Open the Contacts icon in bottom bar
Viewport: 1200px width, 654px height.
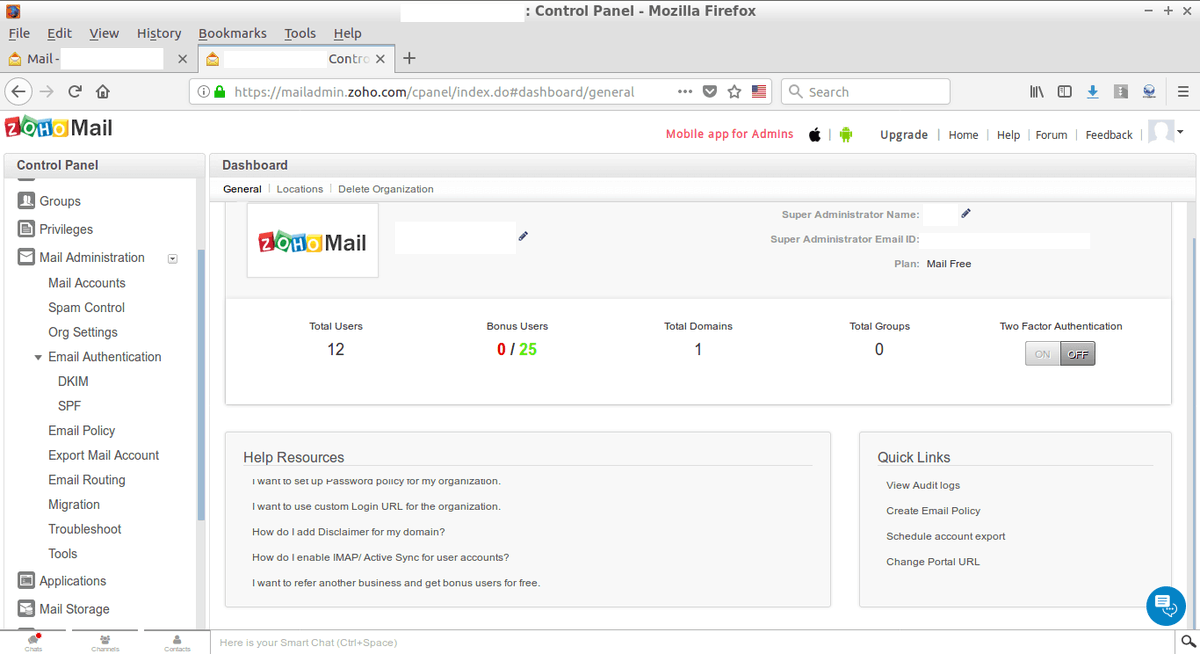[x=177, y=642]
